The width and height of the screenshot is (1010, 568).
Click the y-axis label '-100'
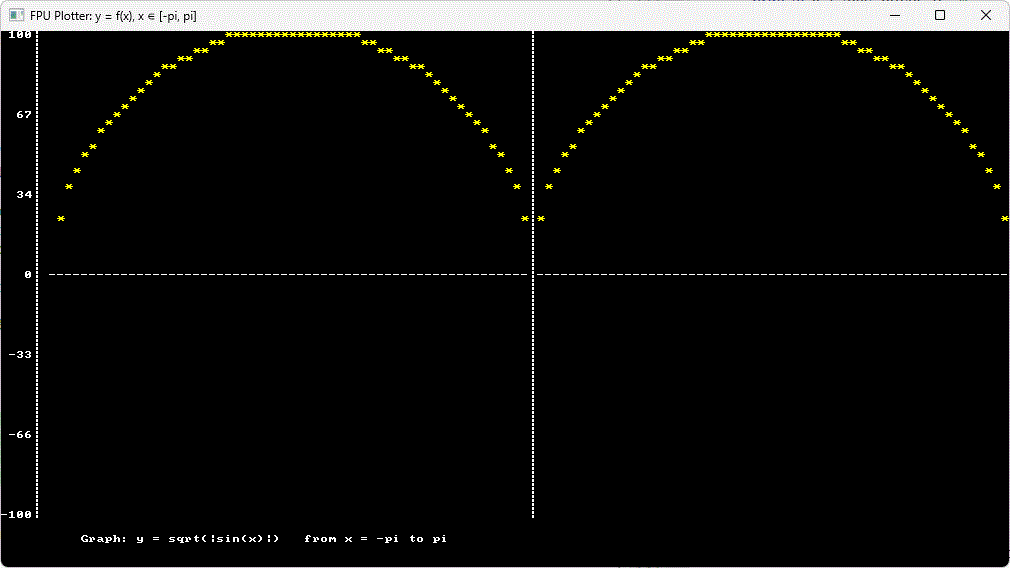[16, 515]
